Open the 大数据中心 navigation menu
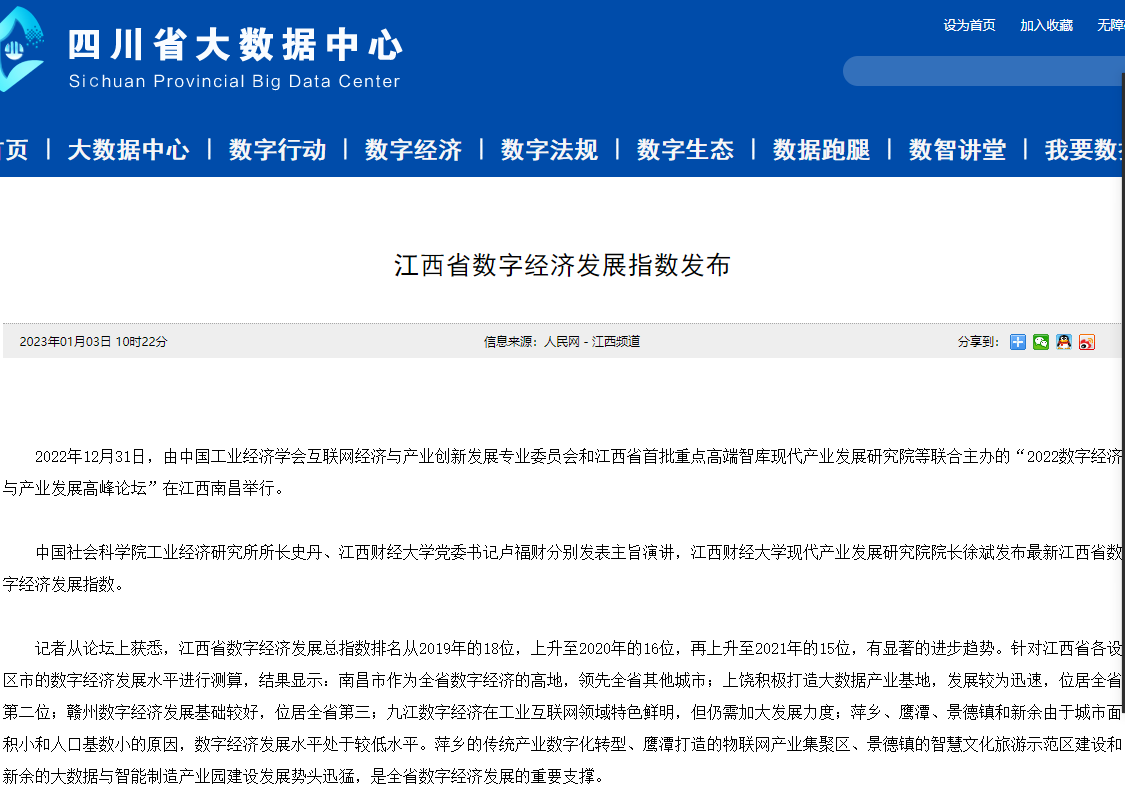This screenshot has height=789, width=1125. [x=128, y=150]
